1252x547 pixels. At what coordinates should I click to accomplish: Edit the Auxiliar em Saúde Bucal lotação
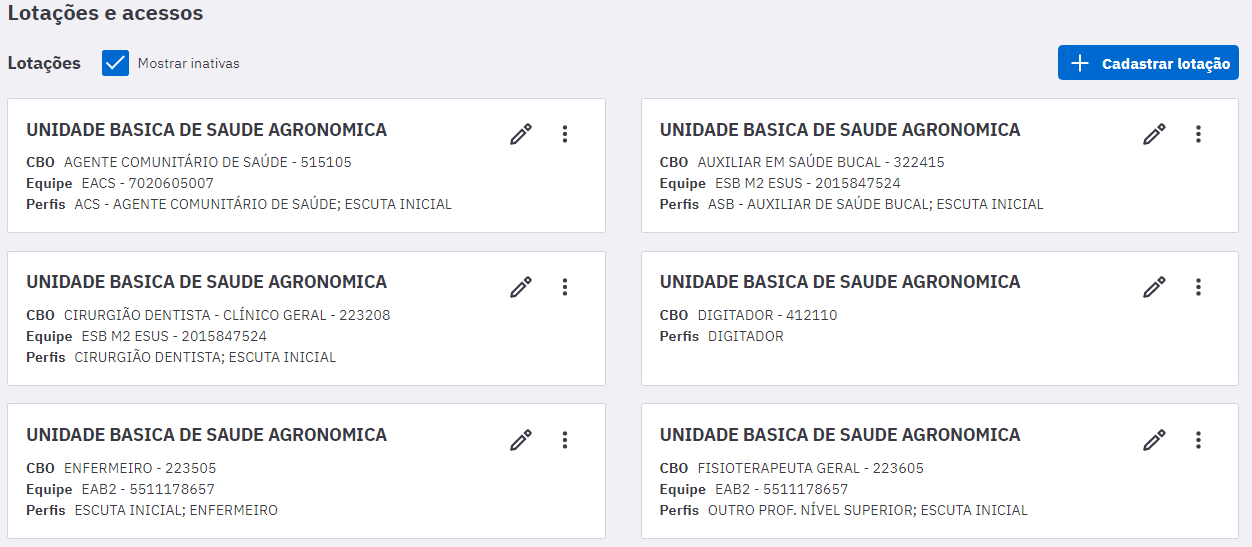coord(1155,134)
